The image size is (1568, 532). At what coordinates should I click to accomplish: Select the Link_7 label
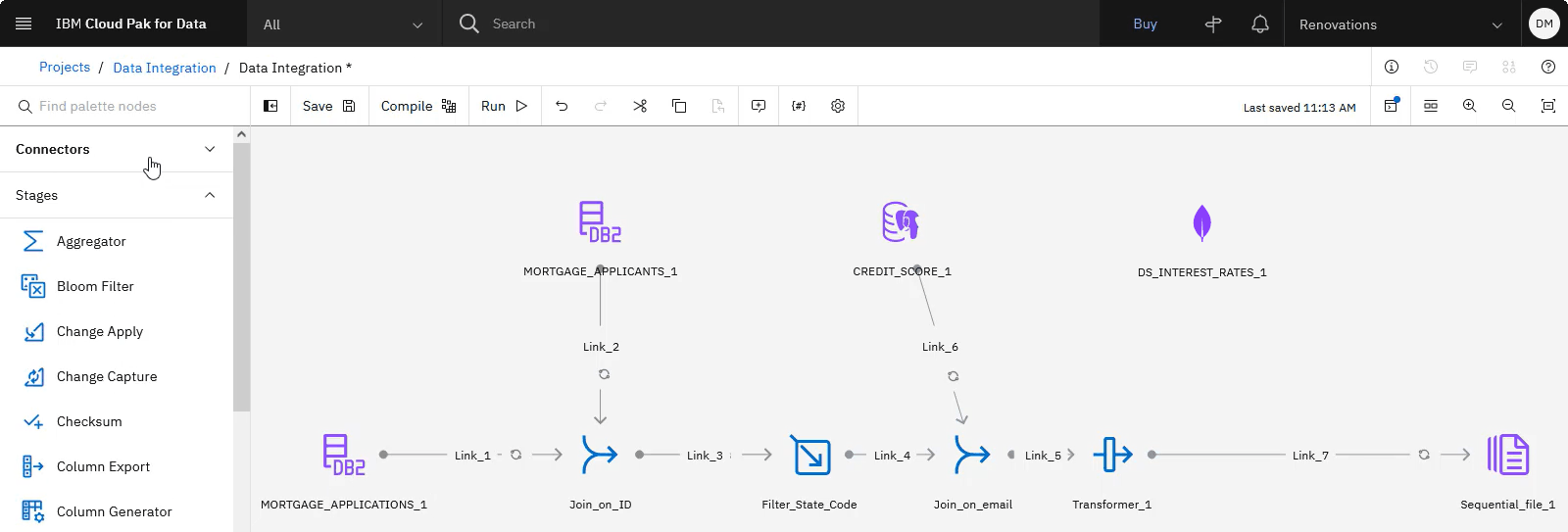(x=1310, y=456)
